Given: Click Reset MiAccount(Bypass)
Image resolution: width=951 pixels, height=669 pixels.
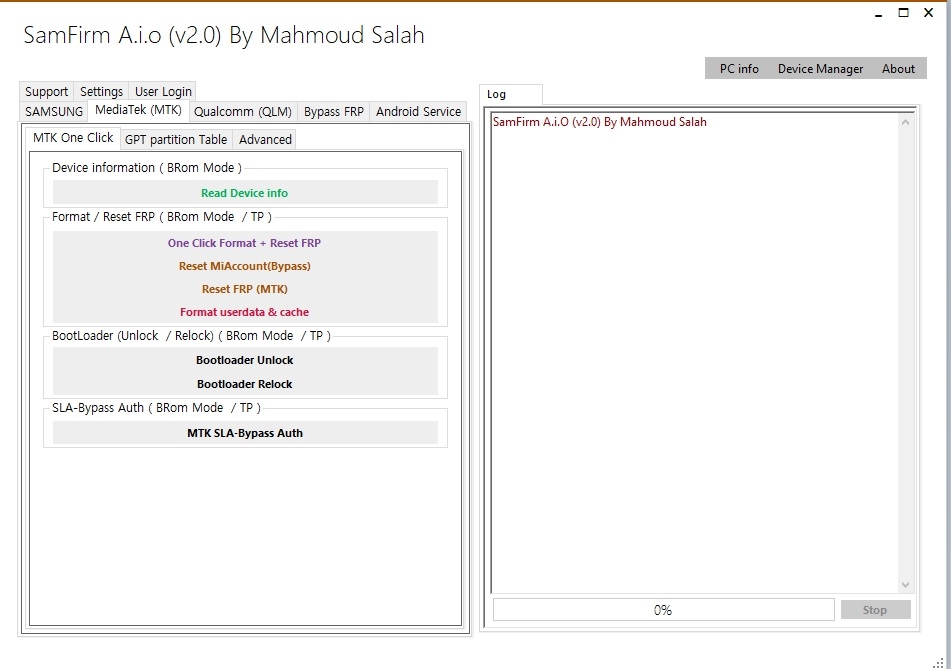Looking at the screenshot, I should [245, 266].
